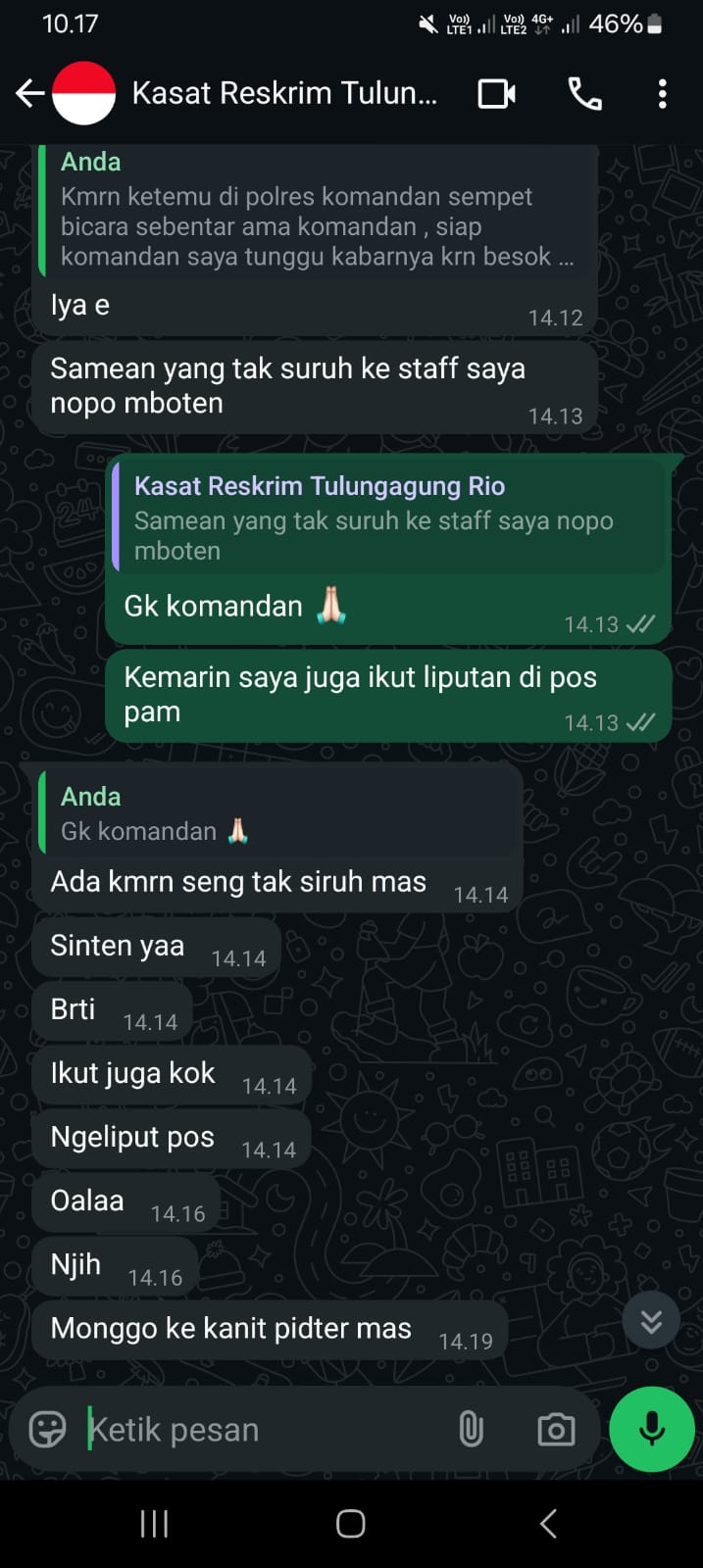Screen dimensions: 703x1568
Task: Open contact profile picture with Indonesian flag
Action: [x=83, y=94]
